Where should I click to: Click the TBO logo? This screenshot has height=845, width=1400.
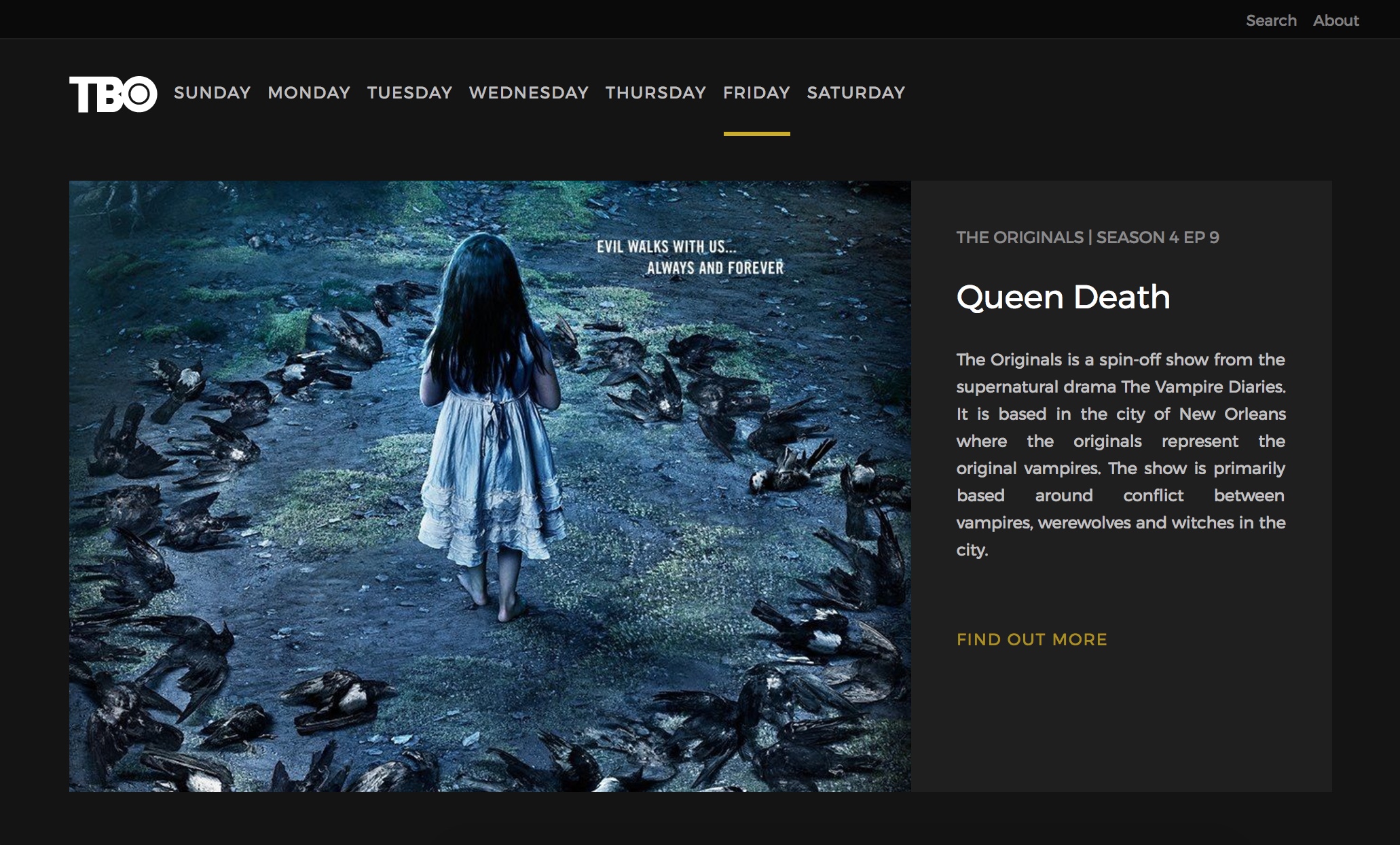[113, 94]
